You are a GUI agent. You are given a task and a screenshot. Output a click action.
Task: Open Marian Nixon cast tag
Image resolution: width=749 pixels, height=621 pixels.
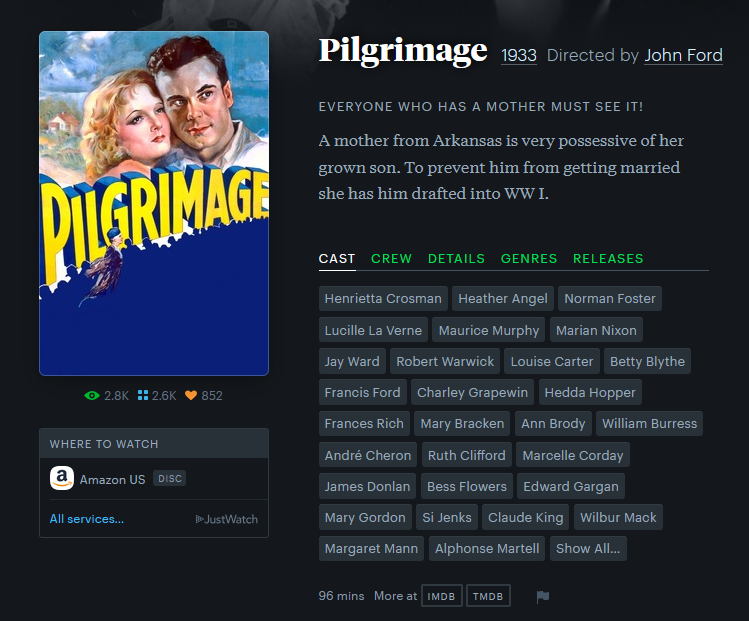coord(596,330)
